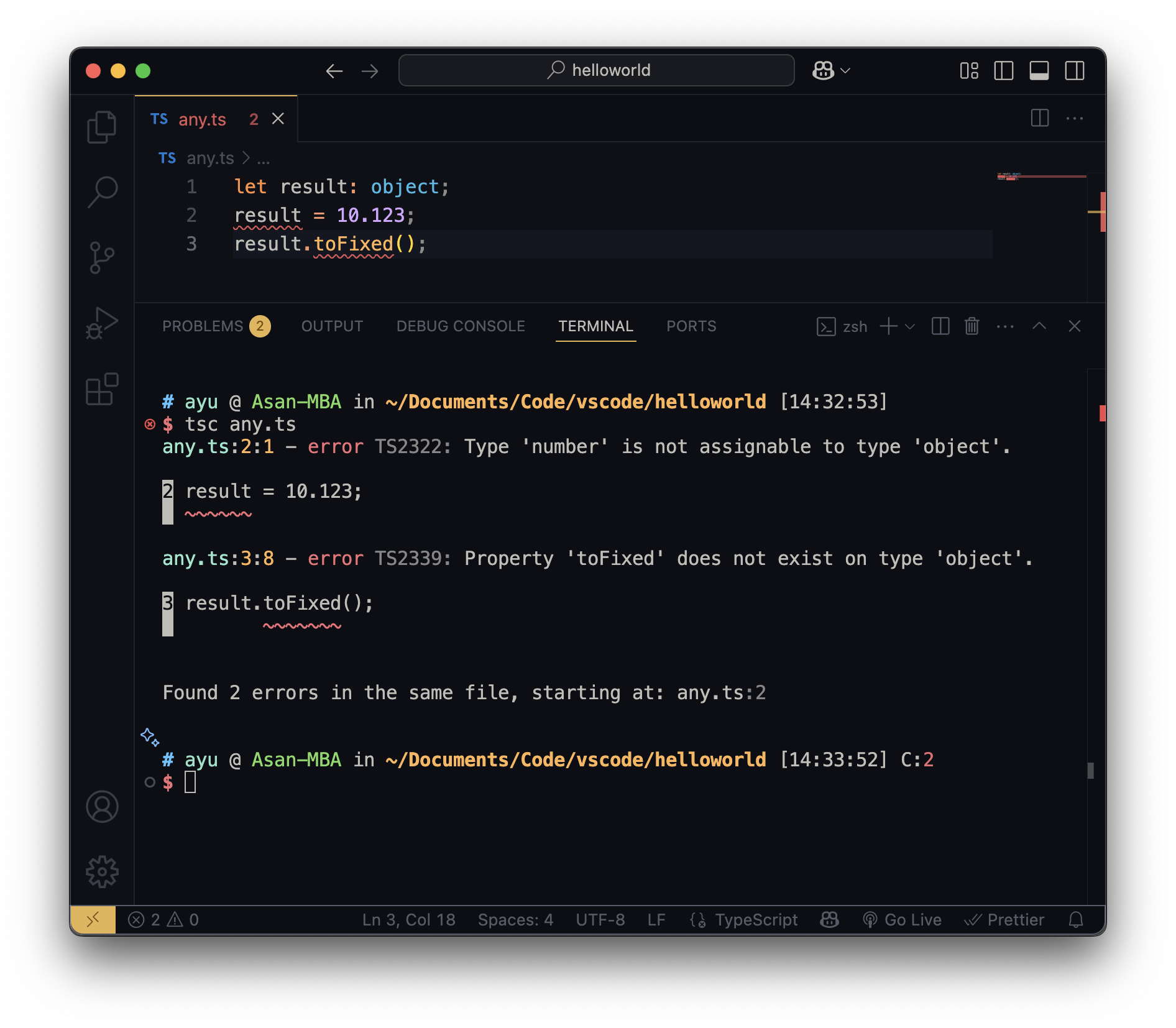1176x1028 pixels.
Task: Open Run and Debug view
Action: [102, 323]
